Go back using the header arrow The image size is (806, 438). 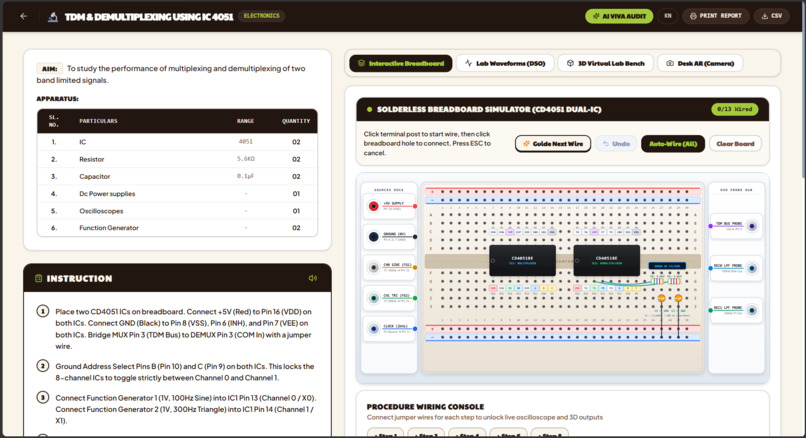24,16
